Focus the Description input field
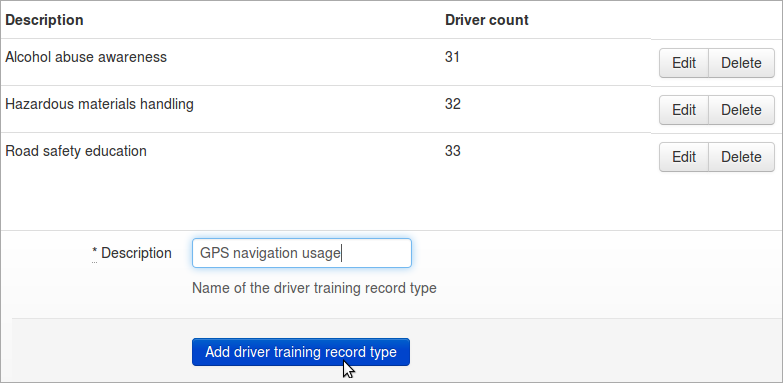 (302, 253)
